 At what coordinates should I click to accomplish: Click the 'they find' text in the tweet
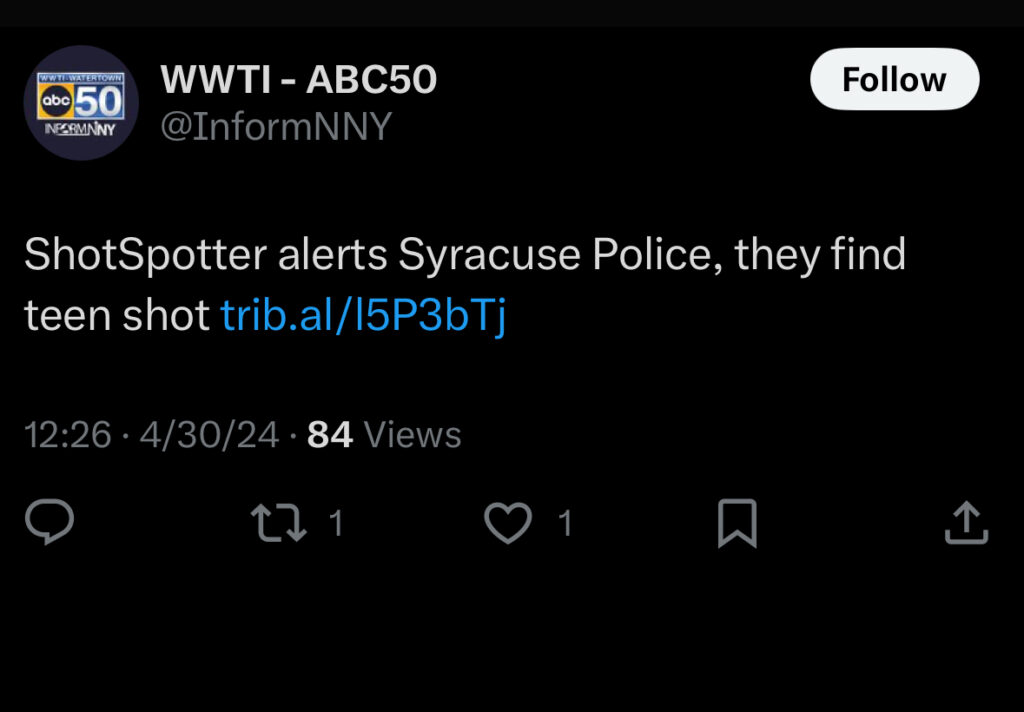[820, 255]
